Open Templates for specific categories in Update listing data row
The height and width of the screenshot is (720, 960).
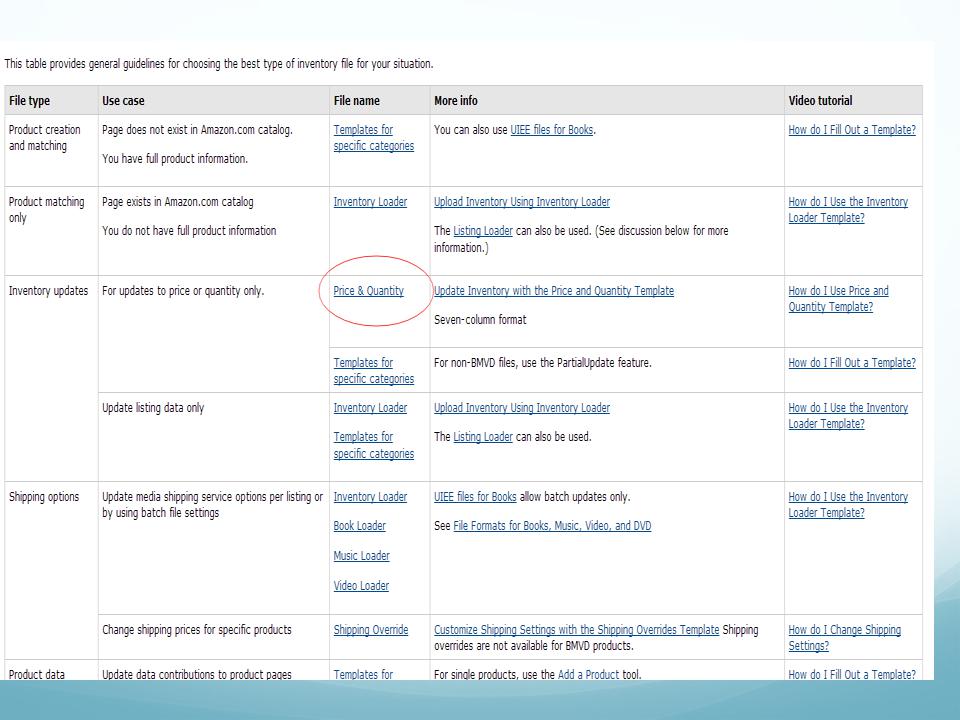click(x=373, y=445)
